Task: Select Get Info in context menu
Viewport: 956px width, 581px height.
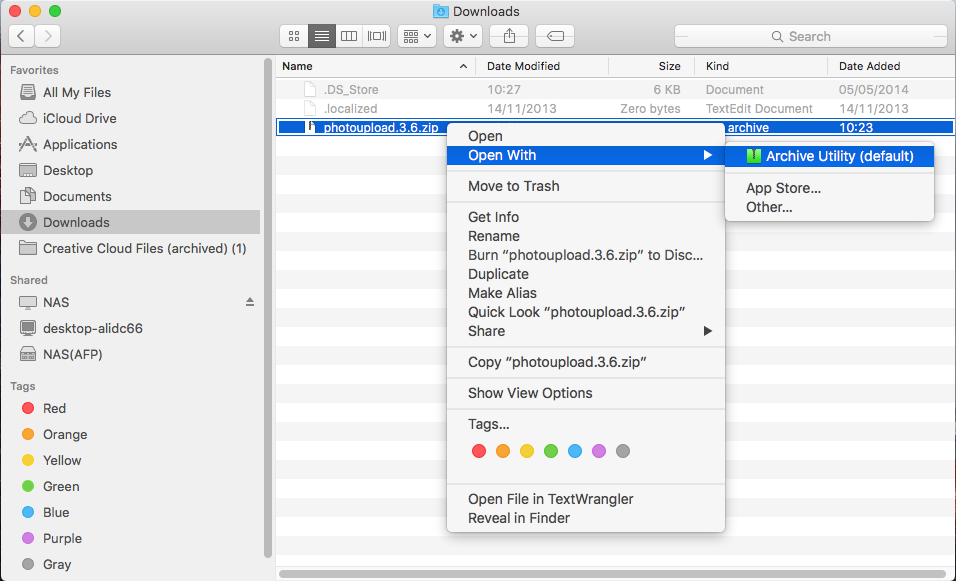Action: click(493, 217)
